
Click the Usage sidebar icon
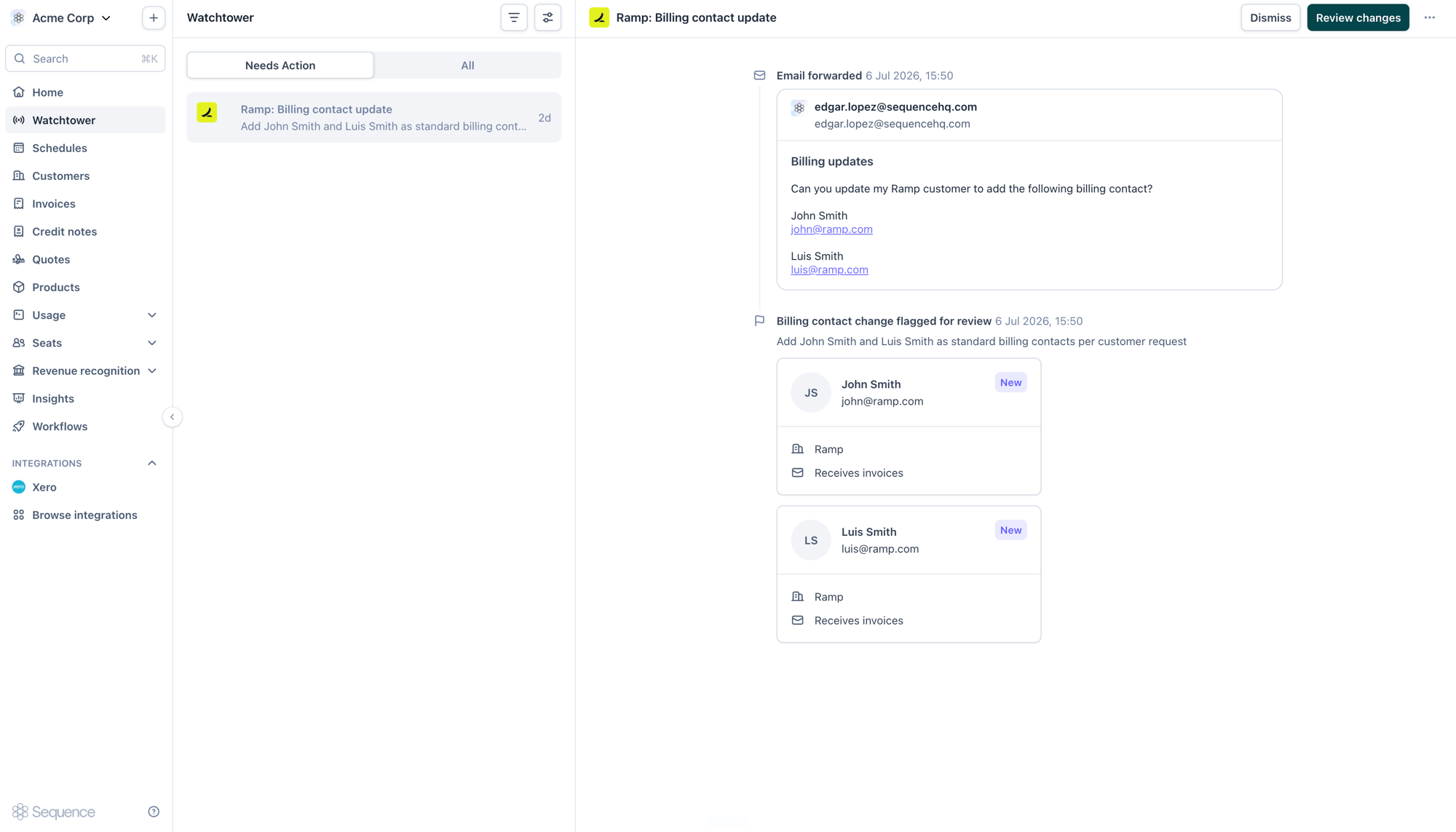coord(19,315)
